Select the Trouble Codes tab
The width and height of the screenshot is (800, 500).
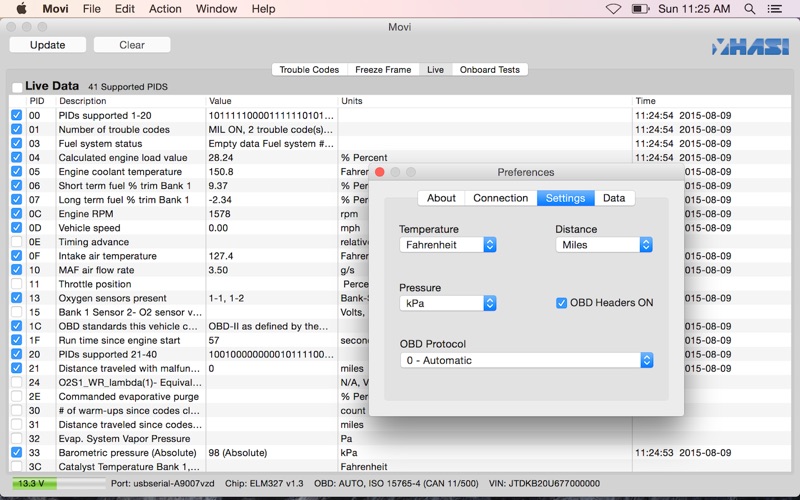[309, 70]
